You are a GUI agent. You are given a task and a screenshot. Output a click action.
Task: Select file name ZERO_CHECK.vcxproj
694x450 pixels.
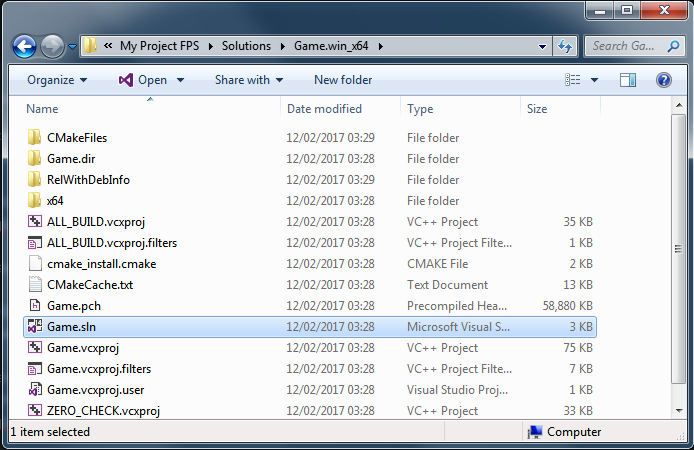[x=103, y=411]
